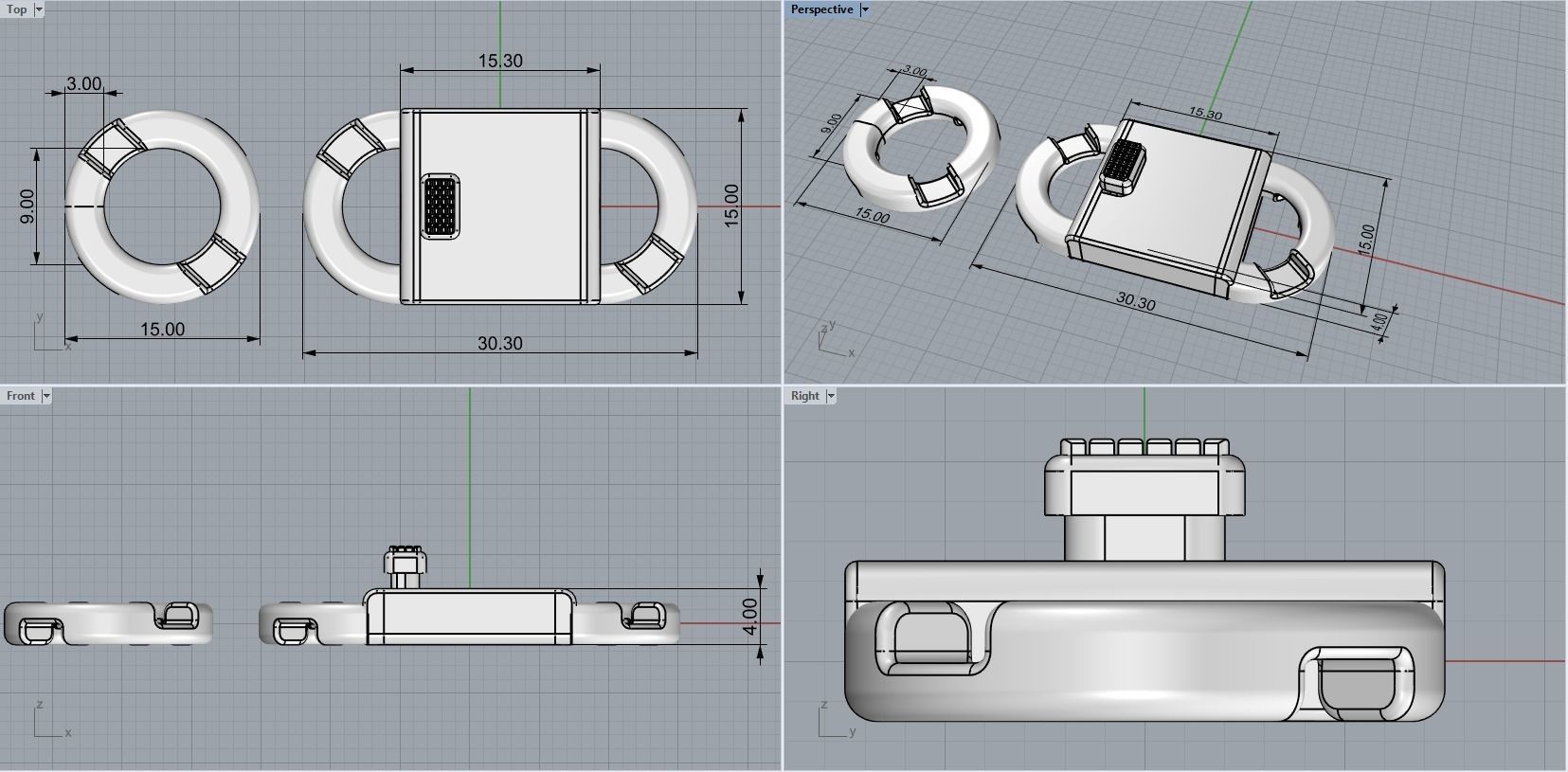
Task: Open the Perspective viewport dropdown arrow
Action: 865,9
